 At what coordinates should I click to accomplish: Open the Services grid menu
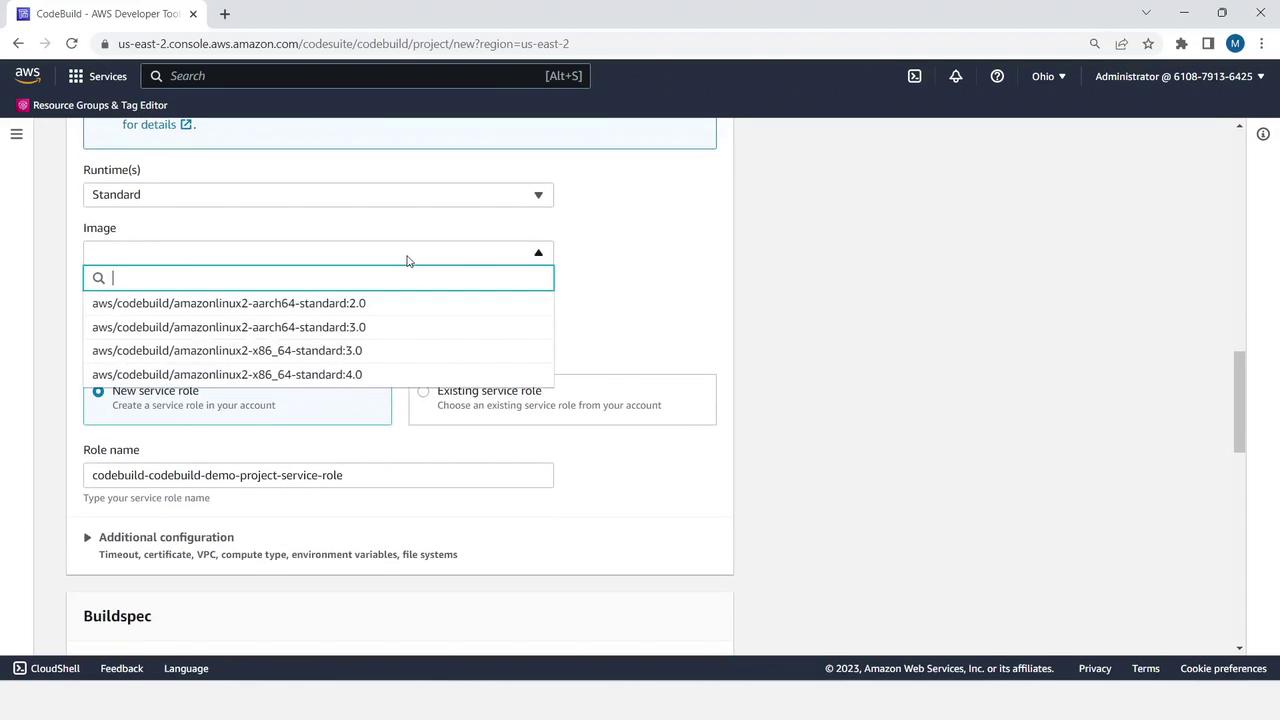click(76, 76)
